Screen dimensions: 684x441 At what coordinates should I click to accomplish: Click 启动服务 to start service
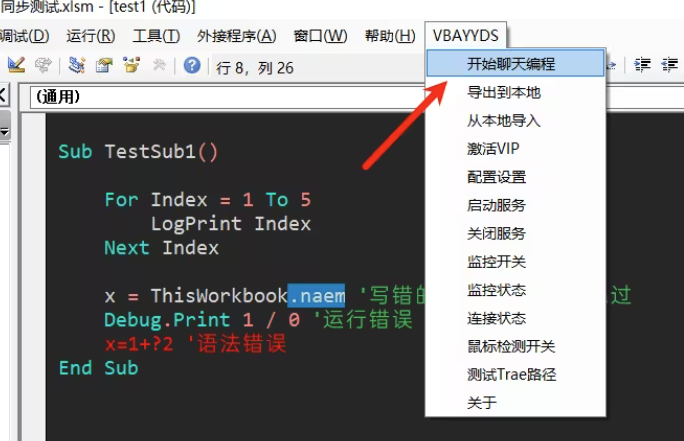(x=516, y=205)
